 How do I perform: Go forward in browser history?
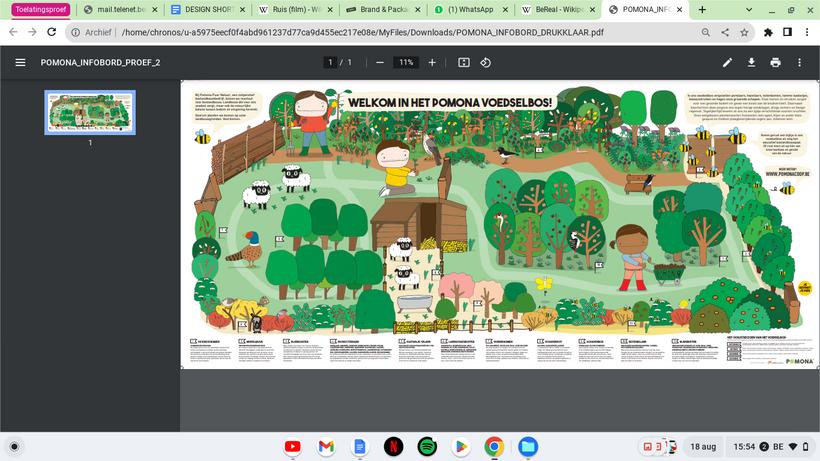(32, 32)
